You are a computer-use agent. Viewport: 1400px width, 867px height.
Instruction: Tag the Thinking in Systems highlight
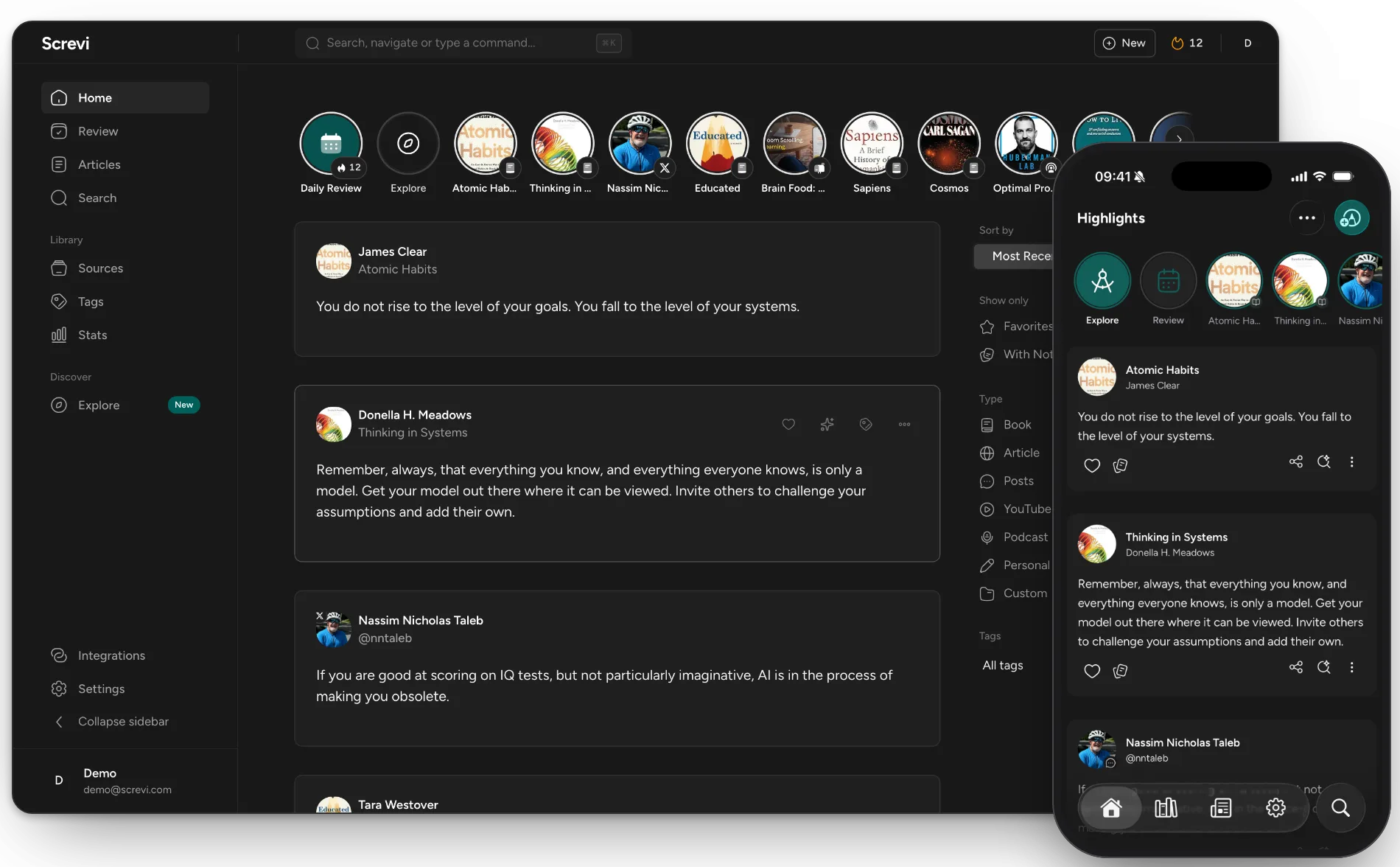866,424
